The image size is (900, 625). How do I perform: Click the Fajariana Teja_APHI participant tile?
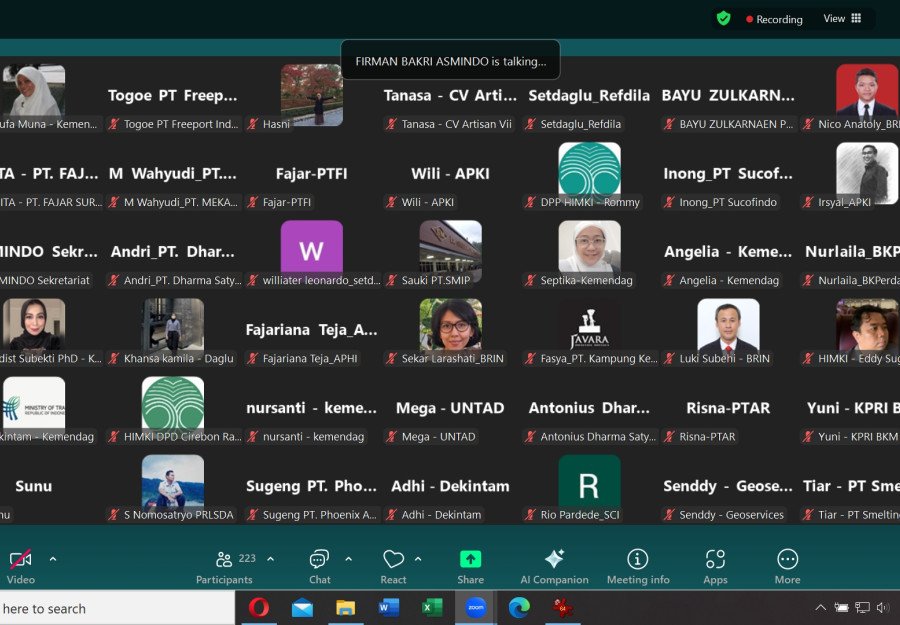(312, 329)
